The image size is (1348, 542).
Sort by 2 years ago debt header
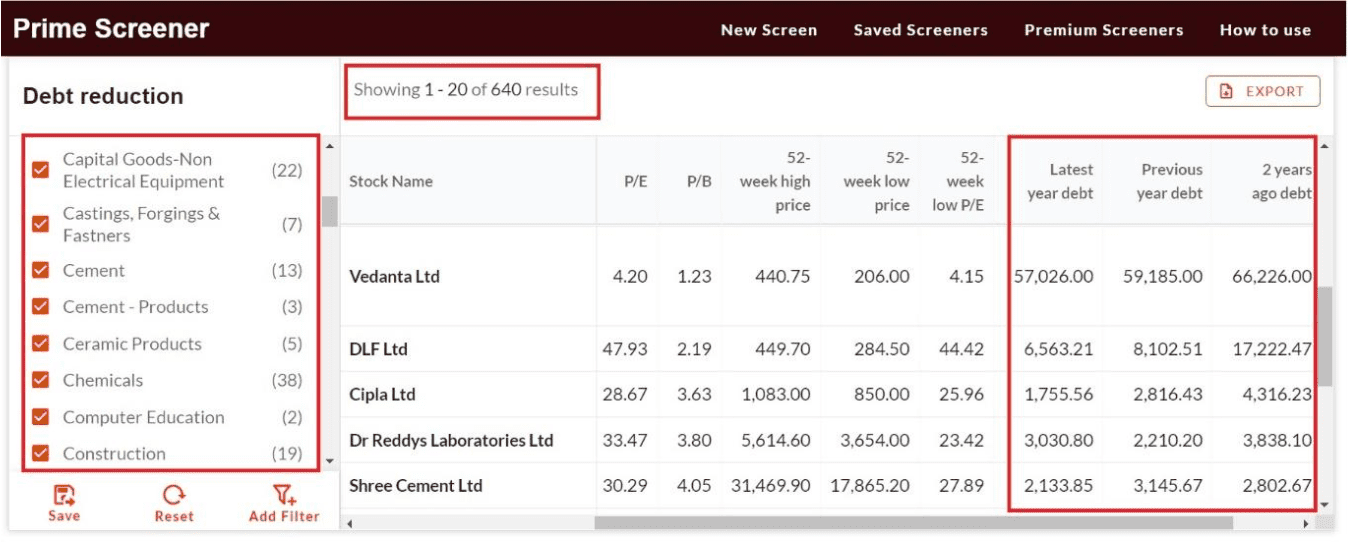pos(1281,182)
